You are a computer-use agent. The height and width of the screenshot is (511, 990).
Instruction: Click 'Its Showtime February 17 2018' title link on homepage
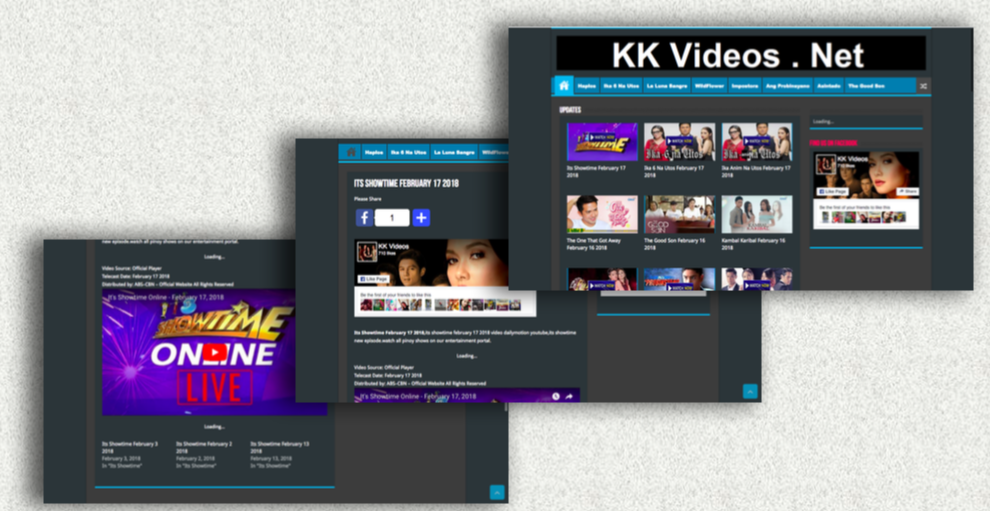[x=596, y=172]
